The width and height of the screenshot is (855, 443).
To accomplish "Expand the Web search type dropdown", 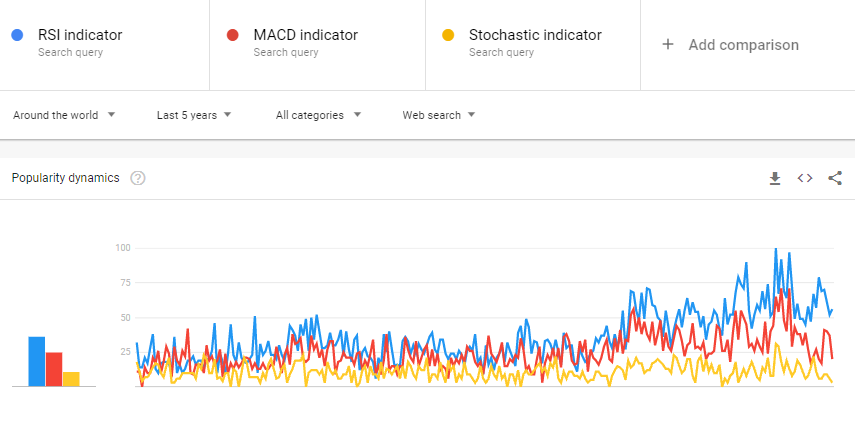I will 439,115.
